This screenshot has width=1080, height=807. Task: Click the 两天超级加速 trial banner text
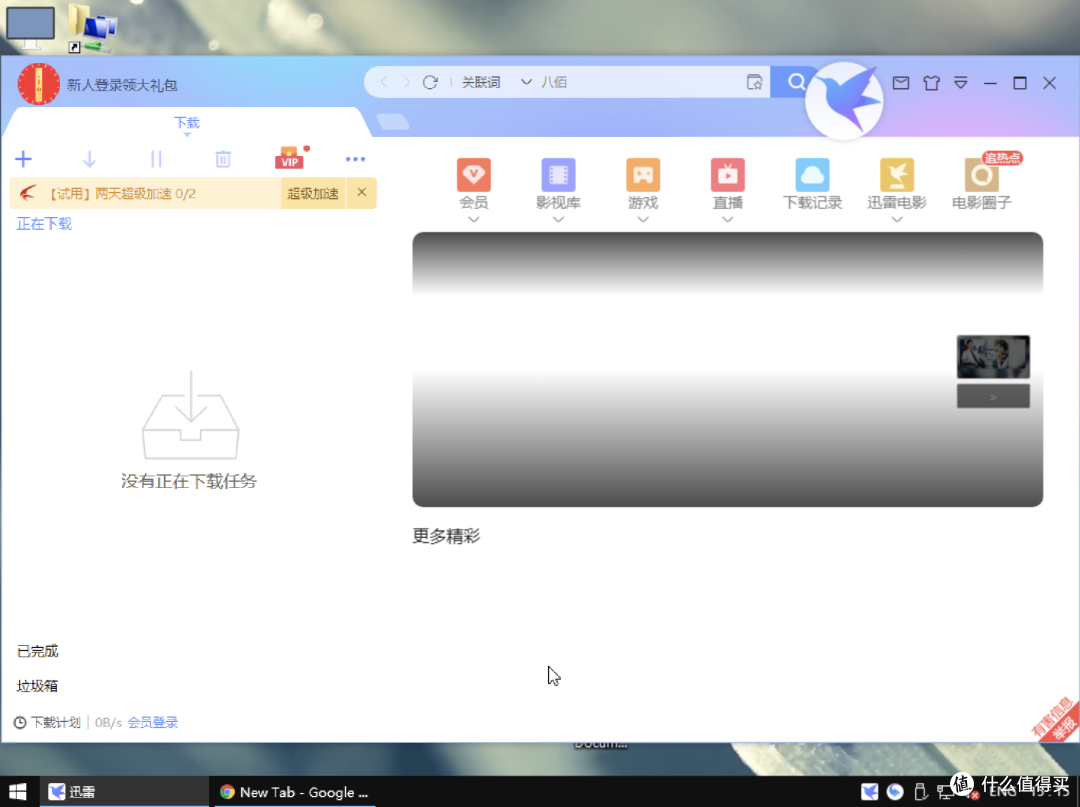point(122,193)
